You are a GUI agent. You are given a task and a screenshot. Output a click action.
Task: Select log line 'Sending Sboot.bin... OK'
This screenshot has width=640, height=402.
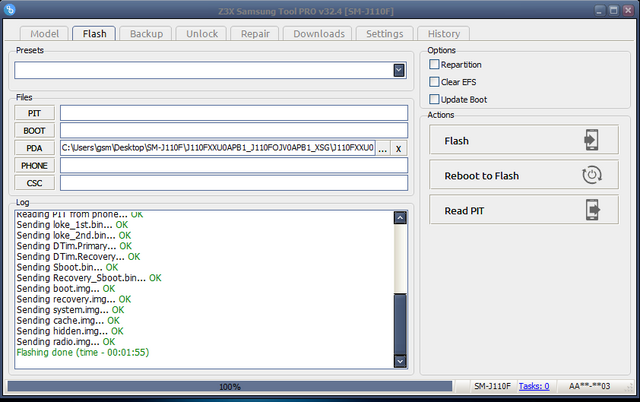coord(67,267)
